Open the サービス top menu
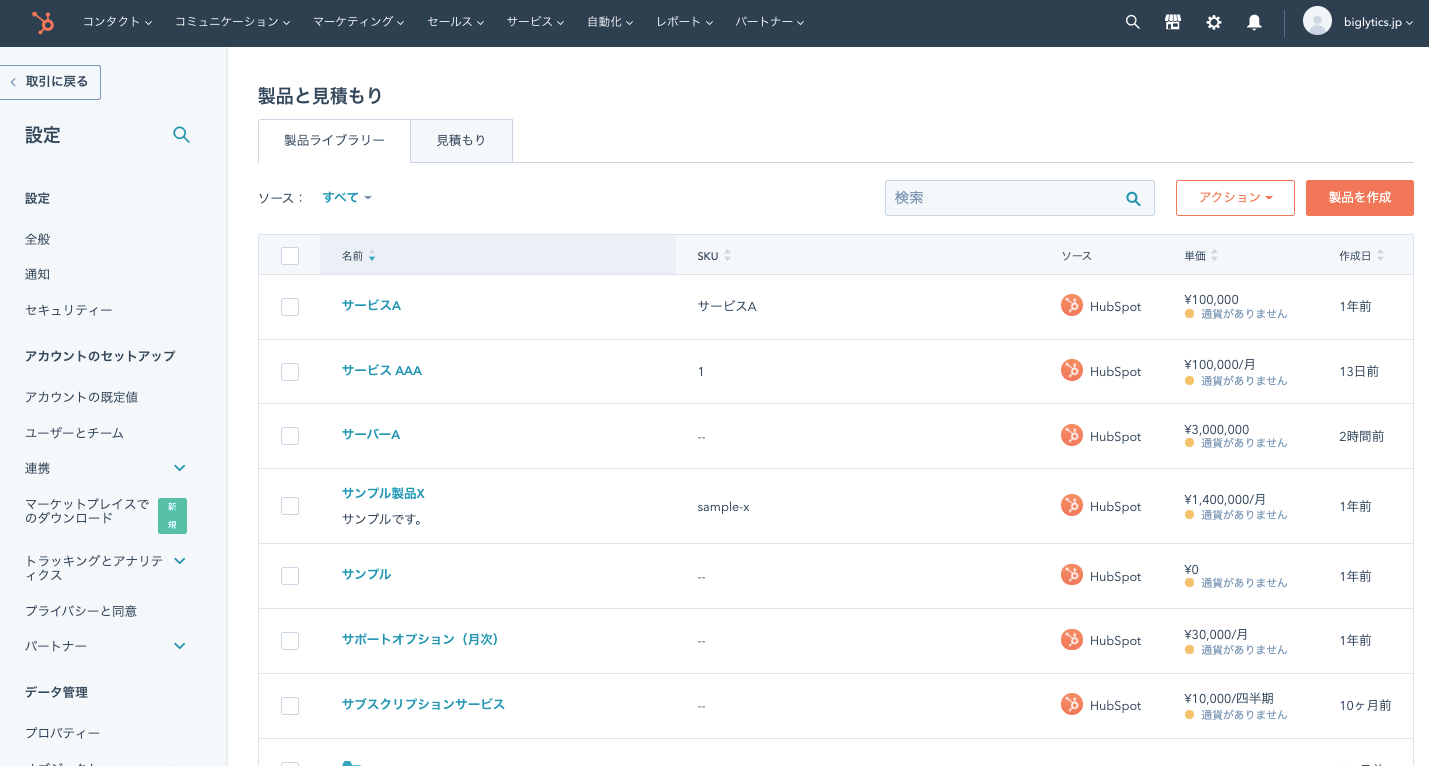The height and width of the screenshot is (766, 1429). click(535, 22)
